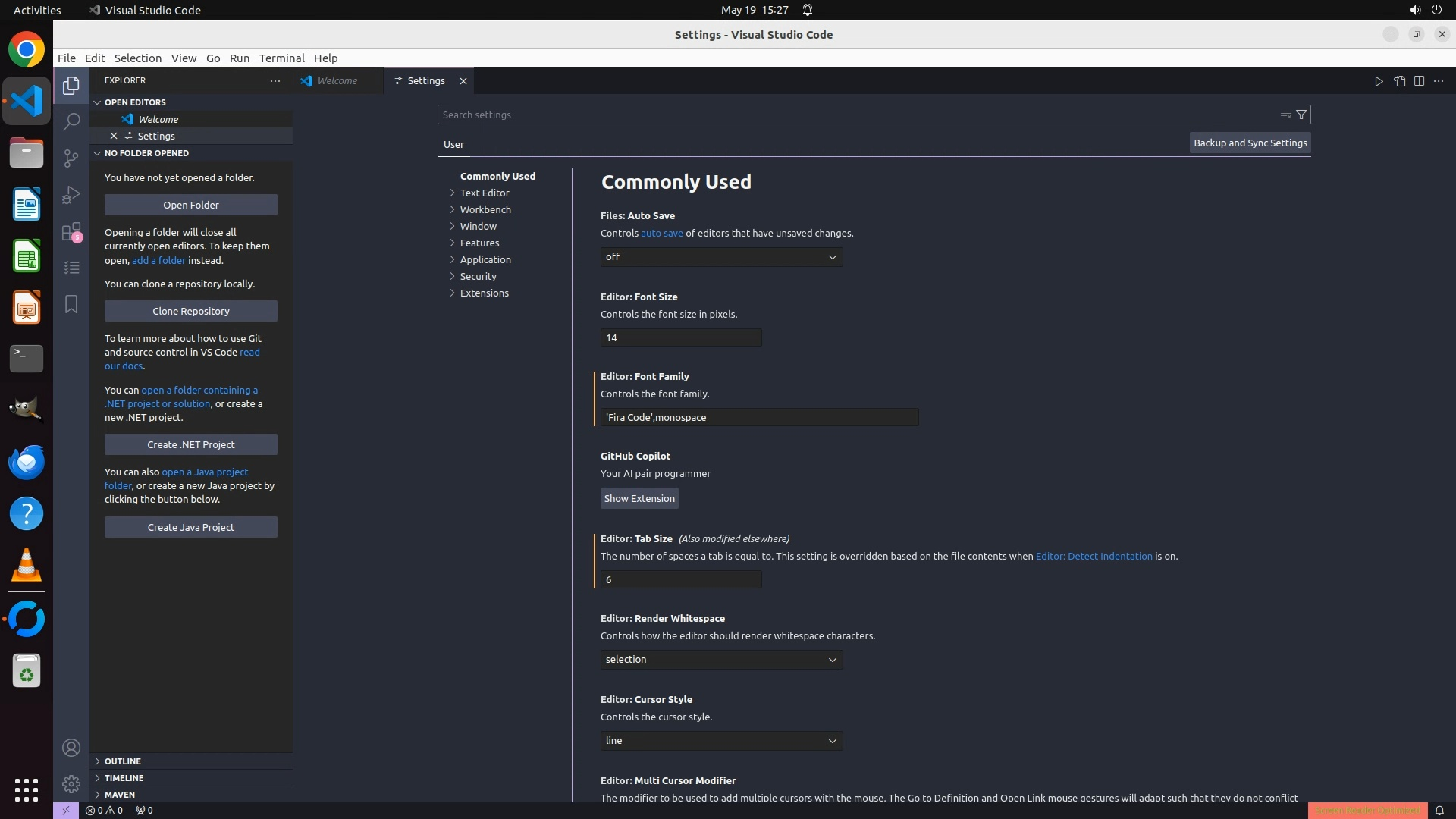Click the filter icon in settings search
The image size is (1456, 819).
[1301, 115]
